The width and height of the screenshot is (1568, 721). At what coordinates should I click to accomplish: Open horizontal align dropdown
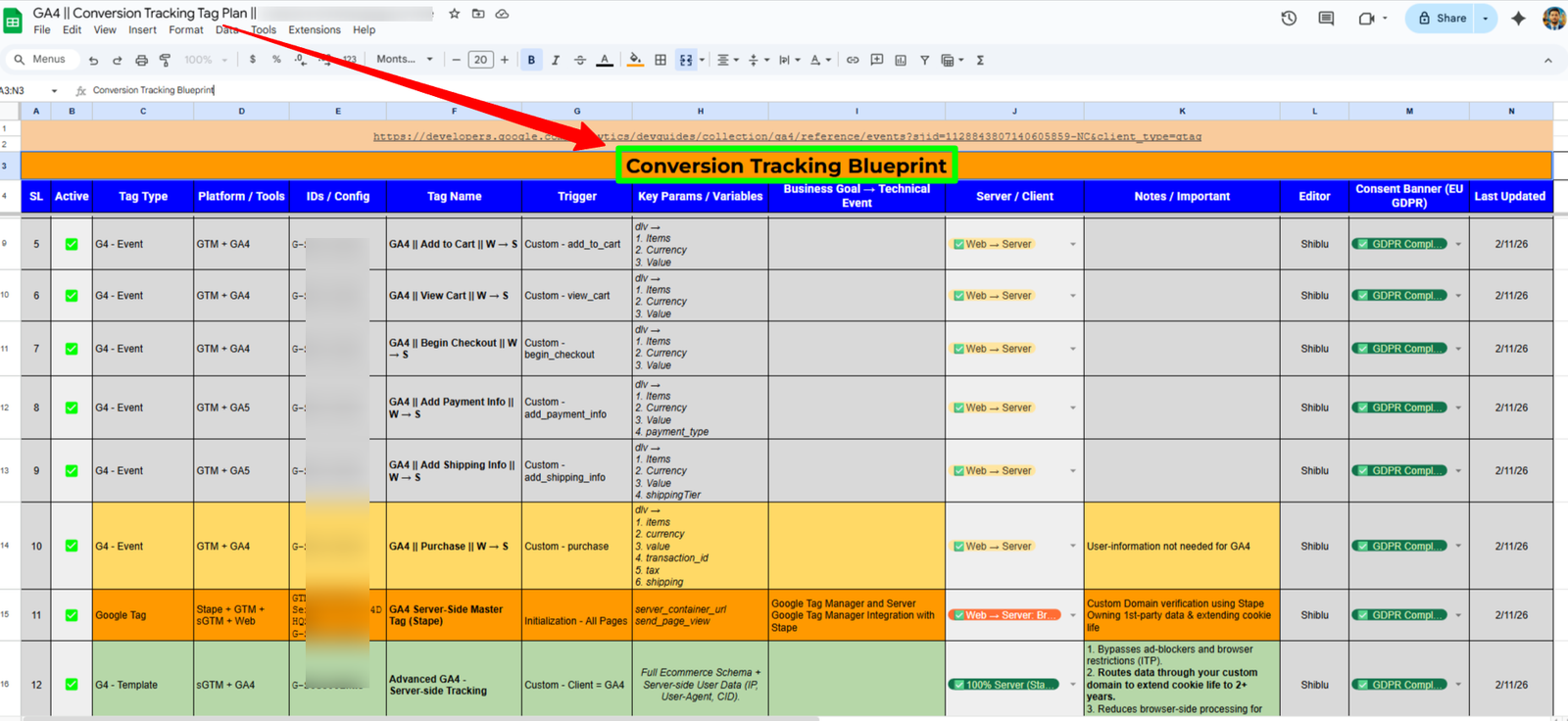coord(727,60)
